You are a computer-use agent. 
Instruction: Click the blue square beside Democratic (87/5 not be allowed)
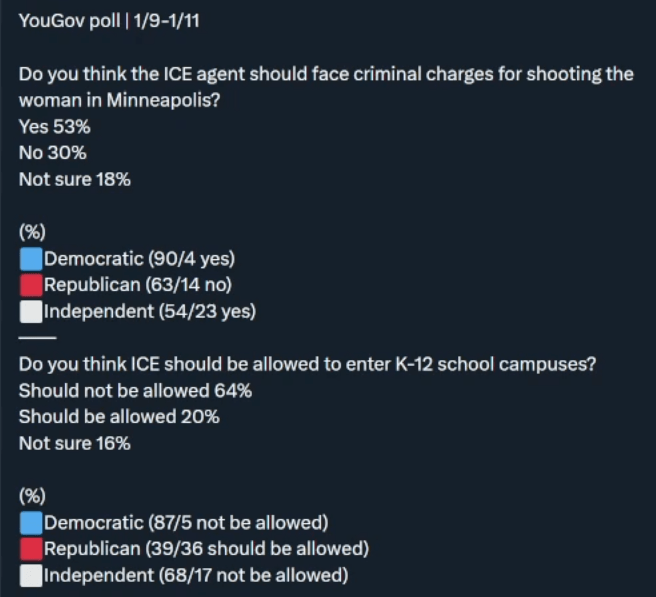tap(31, 522)
